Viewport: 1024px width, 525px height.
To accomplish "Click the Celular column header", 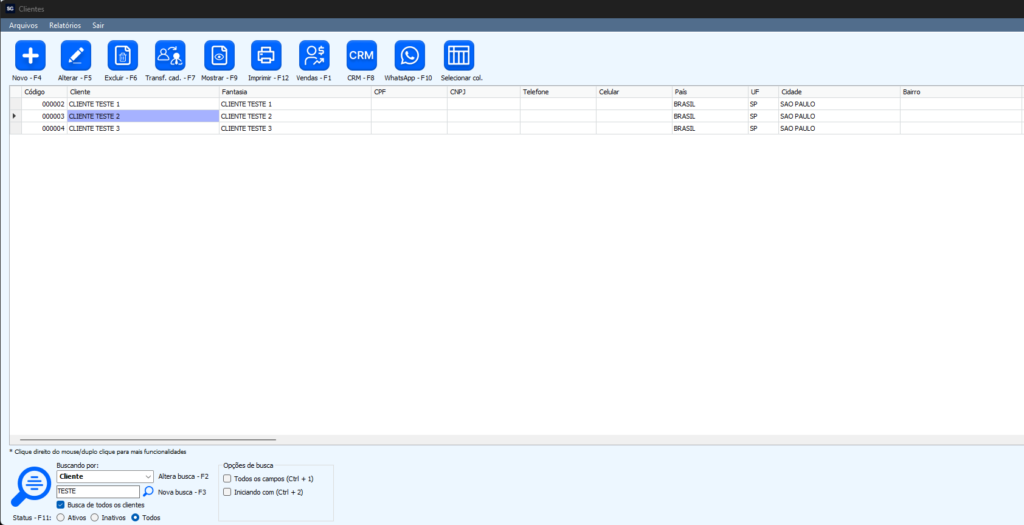I will pos(634,92).
